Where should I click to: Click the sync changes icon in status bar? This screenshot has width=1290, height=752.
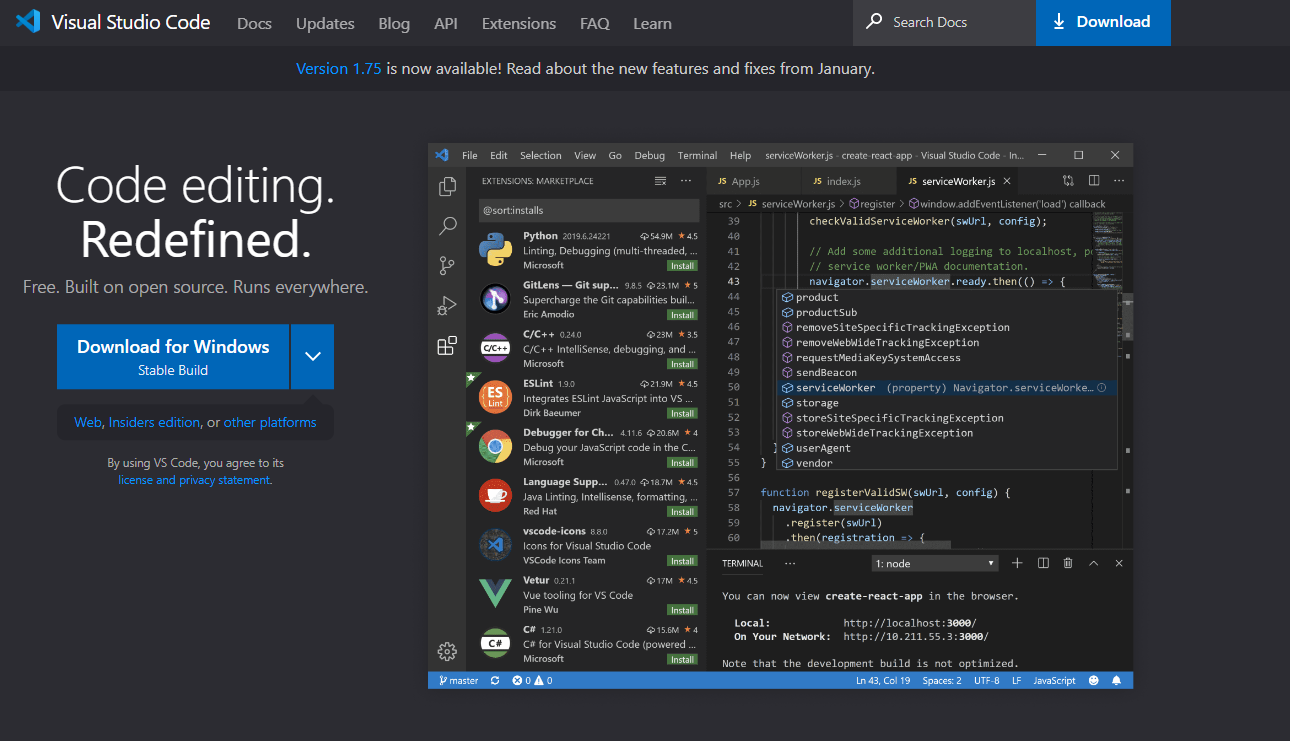coord(494,680)
